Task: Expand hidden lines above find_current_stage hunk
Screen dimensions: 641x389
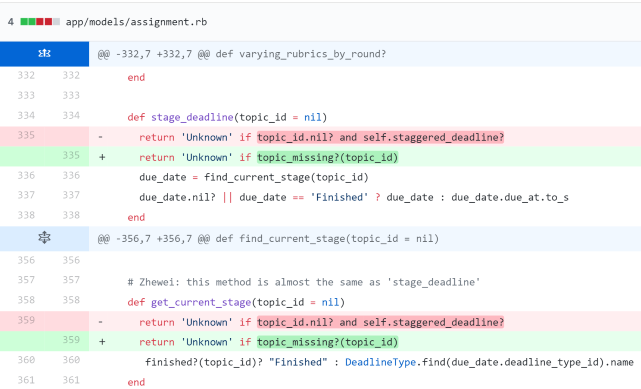Action: pos(44,238)
